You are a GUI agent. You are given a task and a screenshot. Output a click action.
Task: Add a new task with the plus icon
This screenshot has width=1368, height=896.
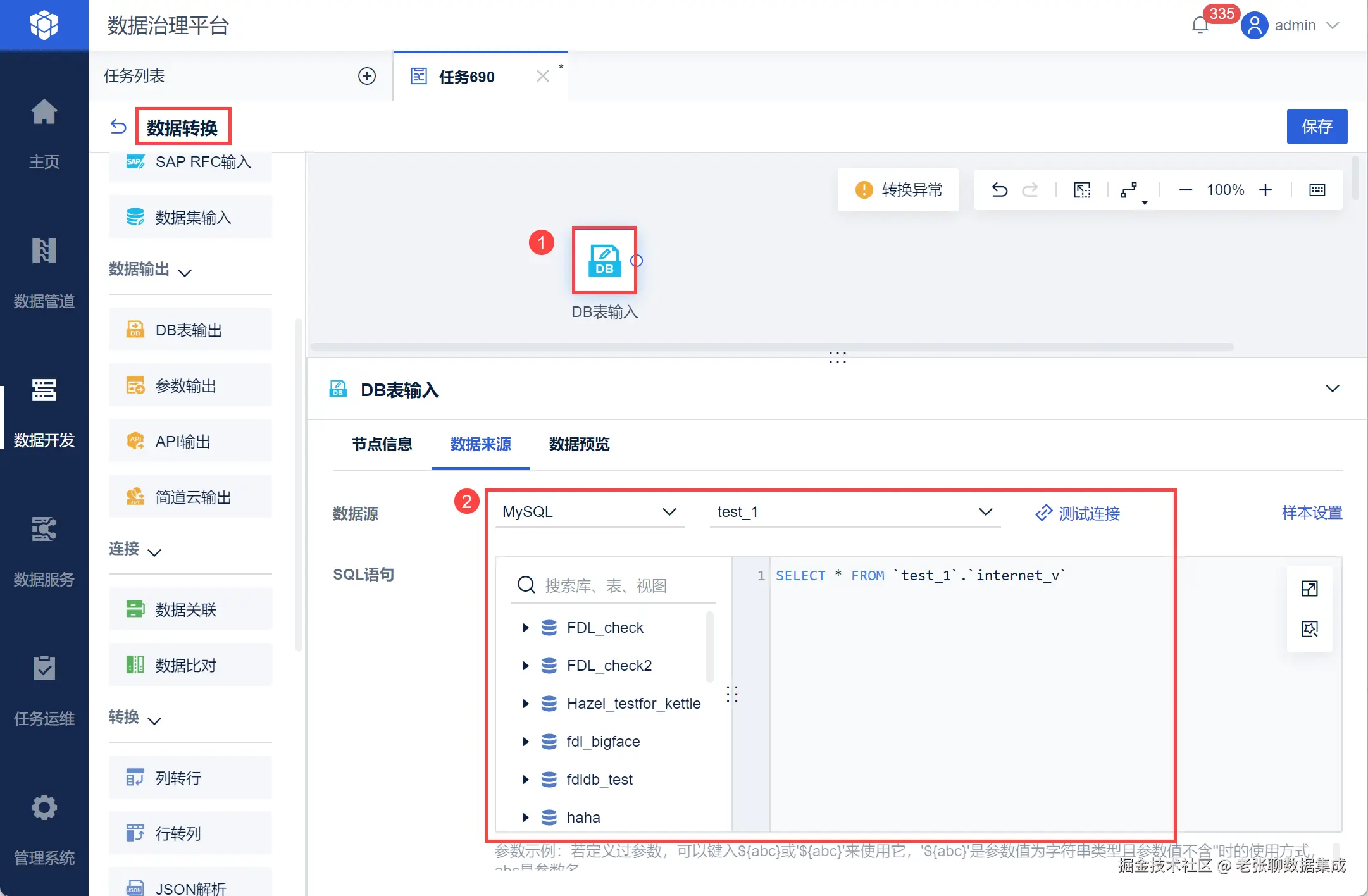click(367, 76)
